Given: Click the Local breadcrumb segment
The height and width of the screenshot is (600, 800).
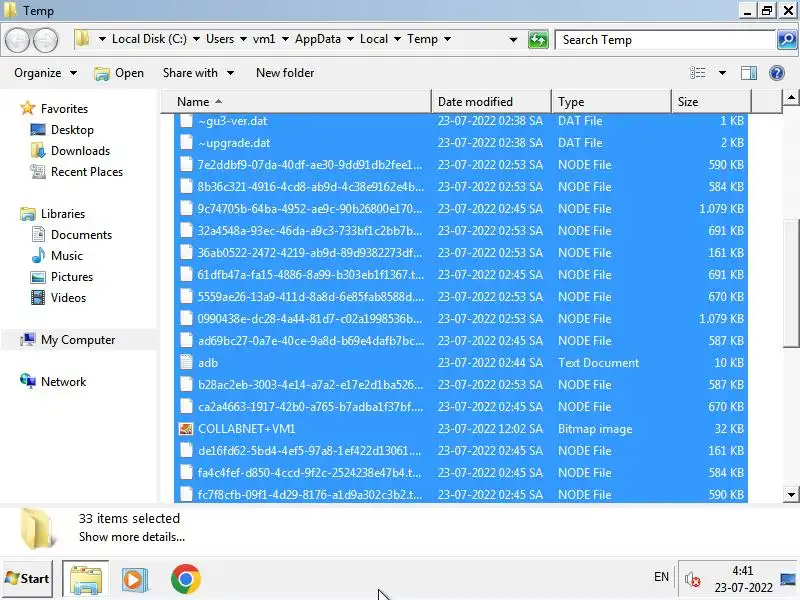Looking at the screenshot, I should (x=374, y=39).
